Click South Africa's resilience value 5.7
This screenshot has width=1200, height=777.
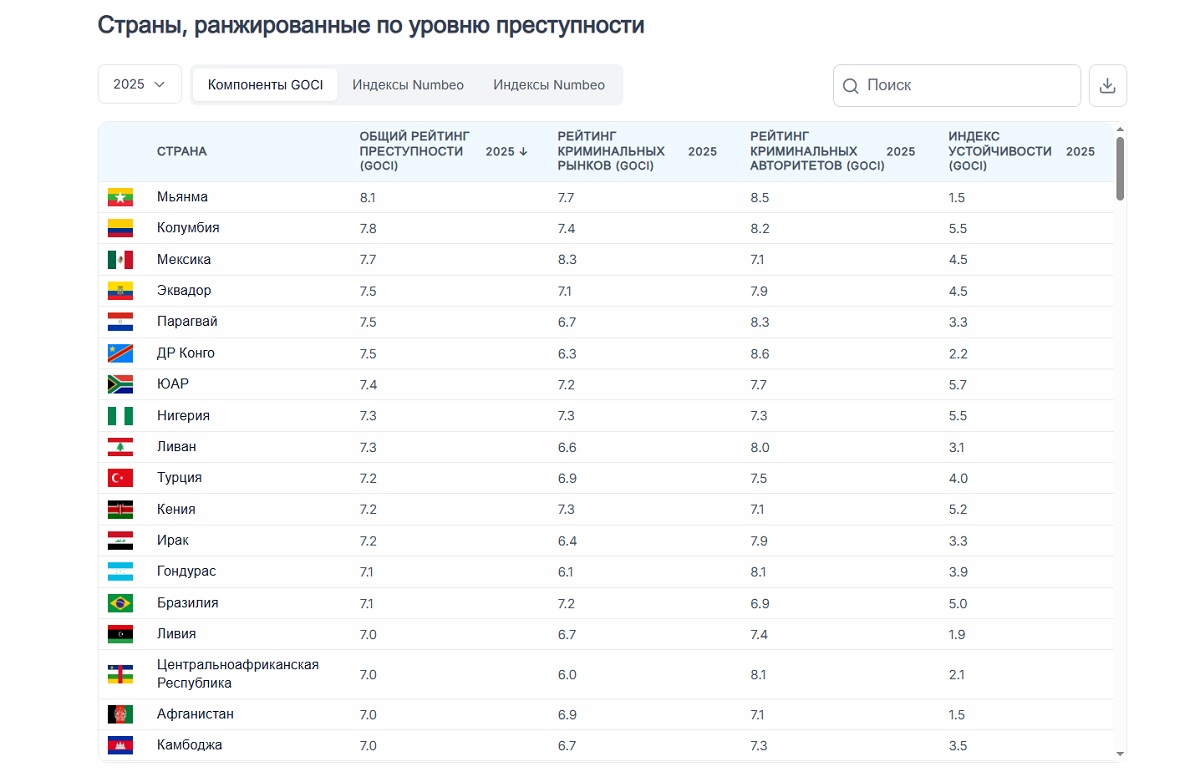[x=958, y=384]
